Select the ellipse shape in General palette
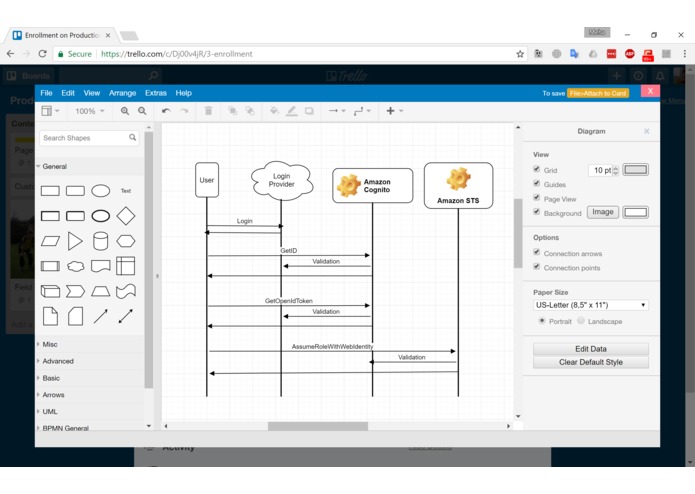 click(101, 191)
